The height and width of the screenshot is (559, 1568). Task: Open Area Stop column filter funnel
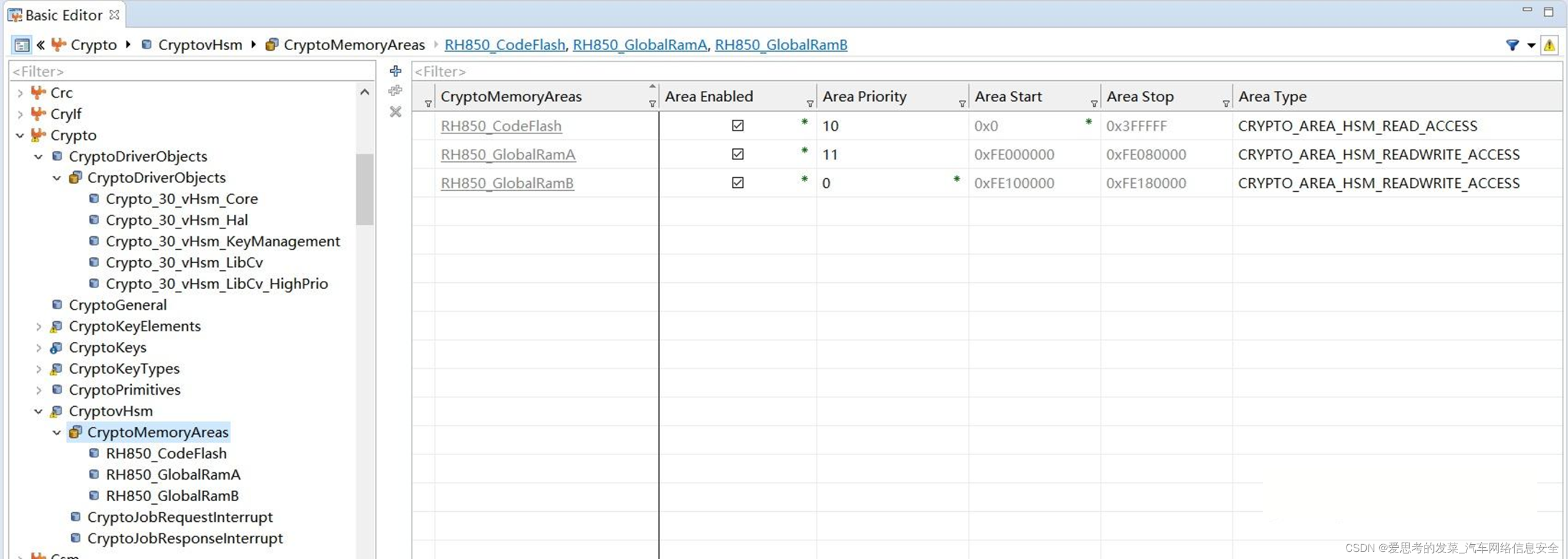[1226, 104]
